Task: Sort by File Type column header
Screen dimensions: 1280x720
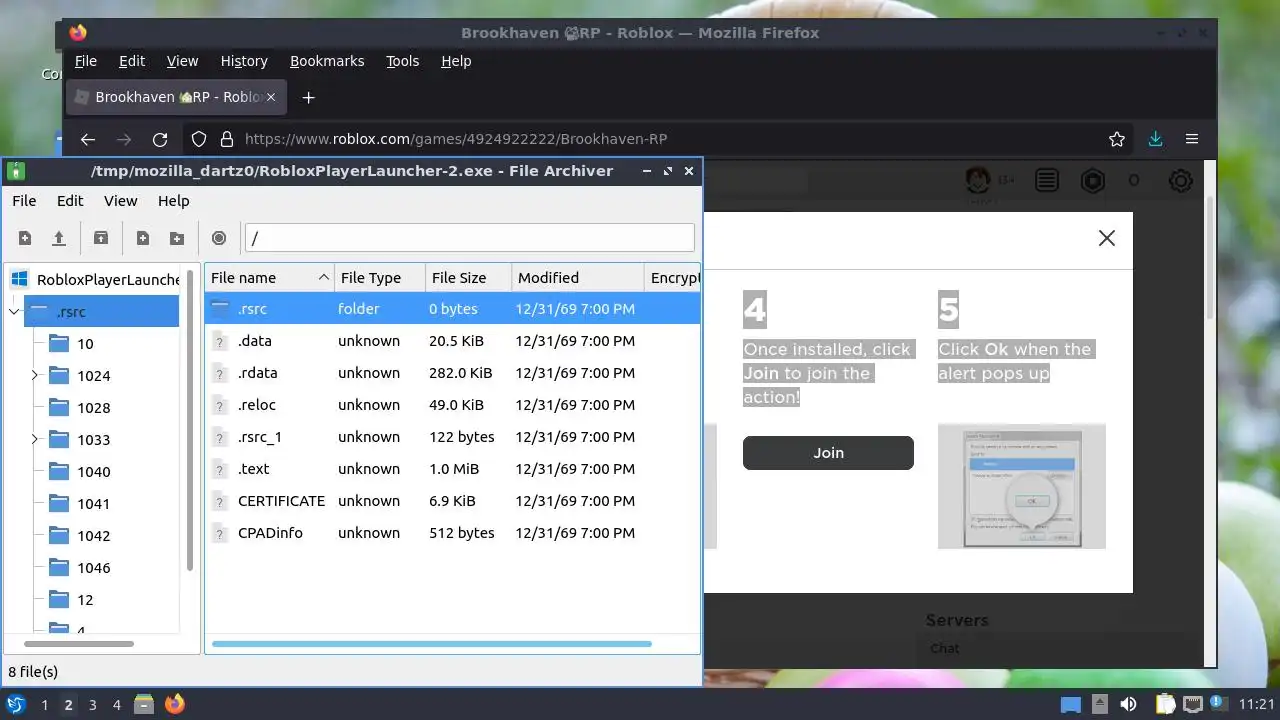Action: (379, 278)
